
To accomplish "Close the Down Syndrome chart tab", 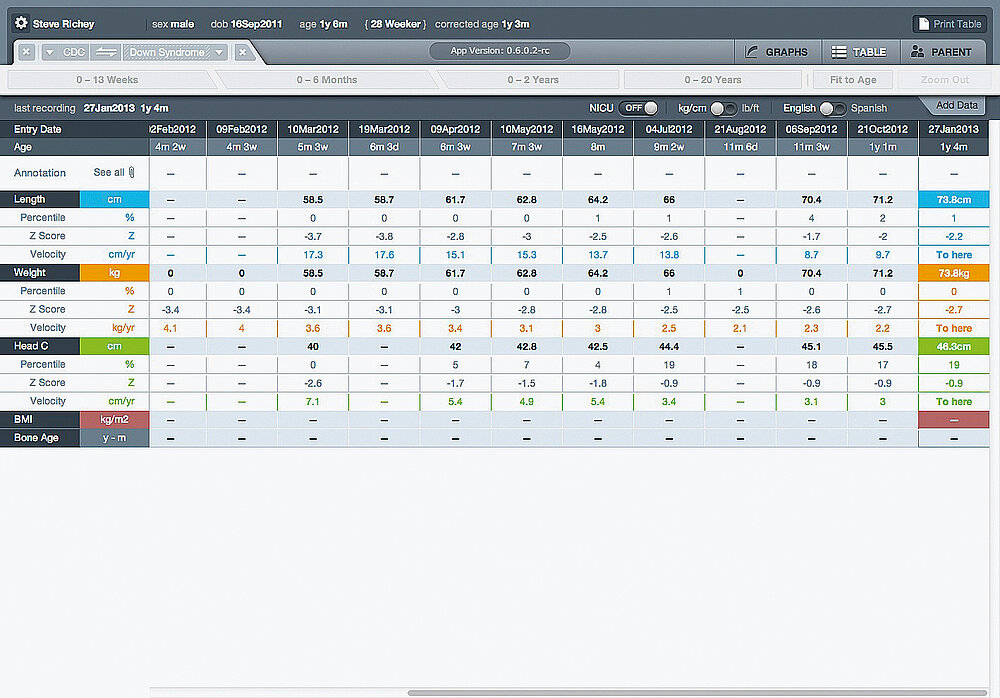I will pyautogui.click(x=242, y=52).
